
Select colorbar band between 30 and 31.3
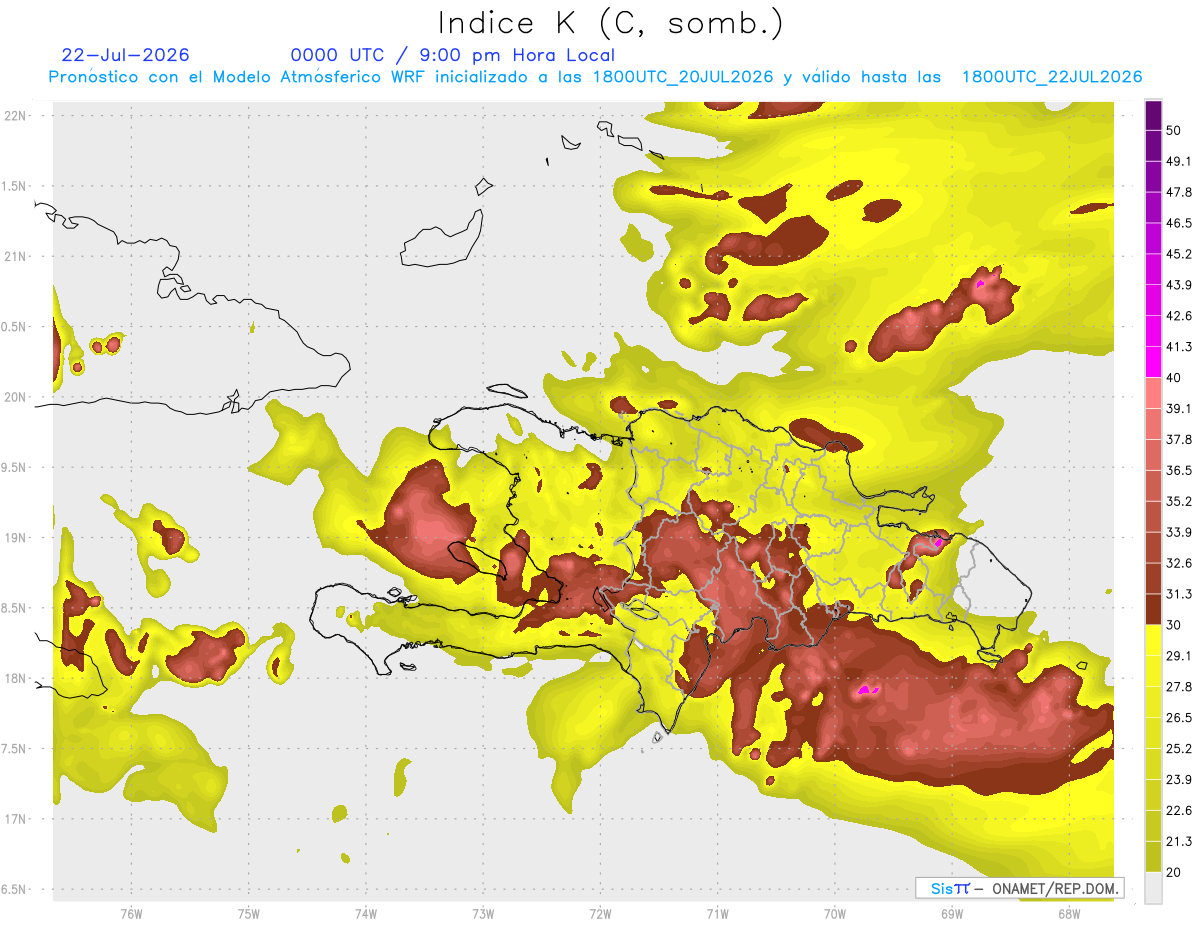click(x=1153, y=610)
